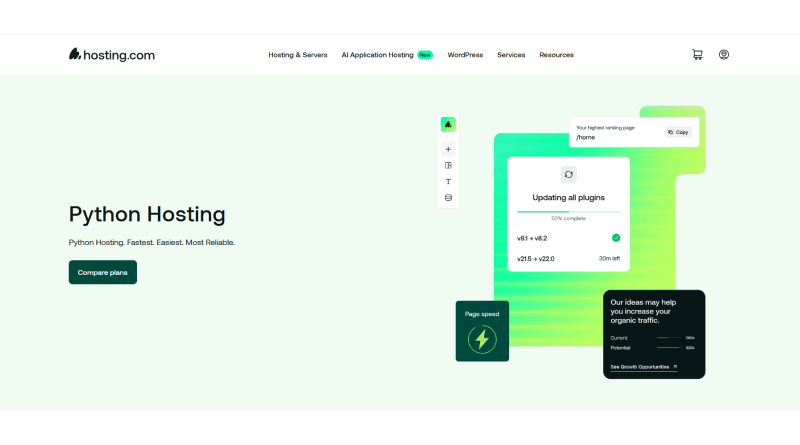Click the plus icon in illustration sidebar
Viewport: 800px width, 445px height.
pyautogui.click(x=448, y=150)
